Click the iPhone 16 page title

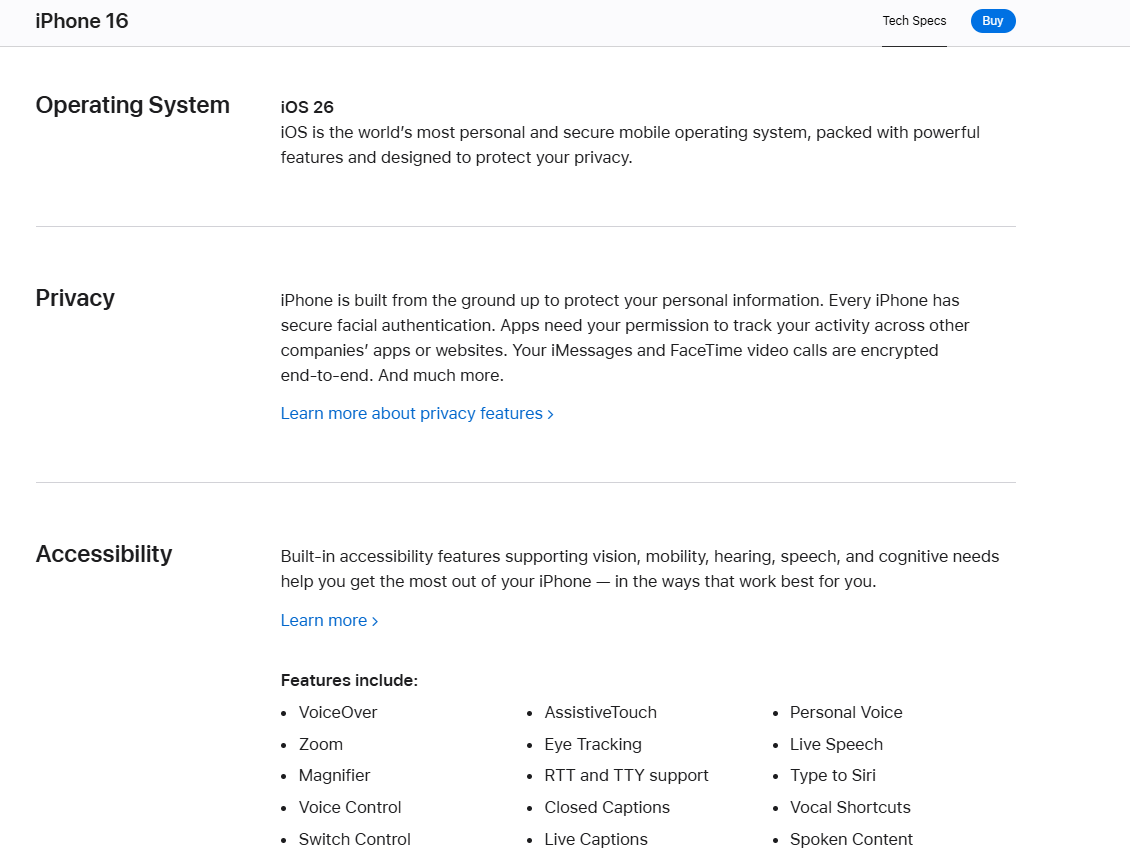(x=82, y=21)
